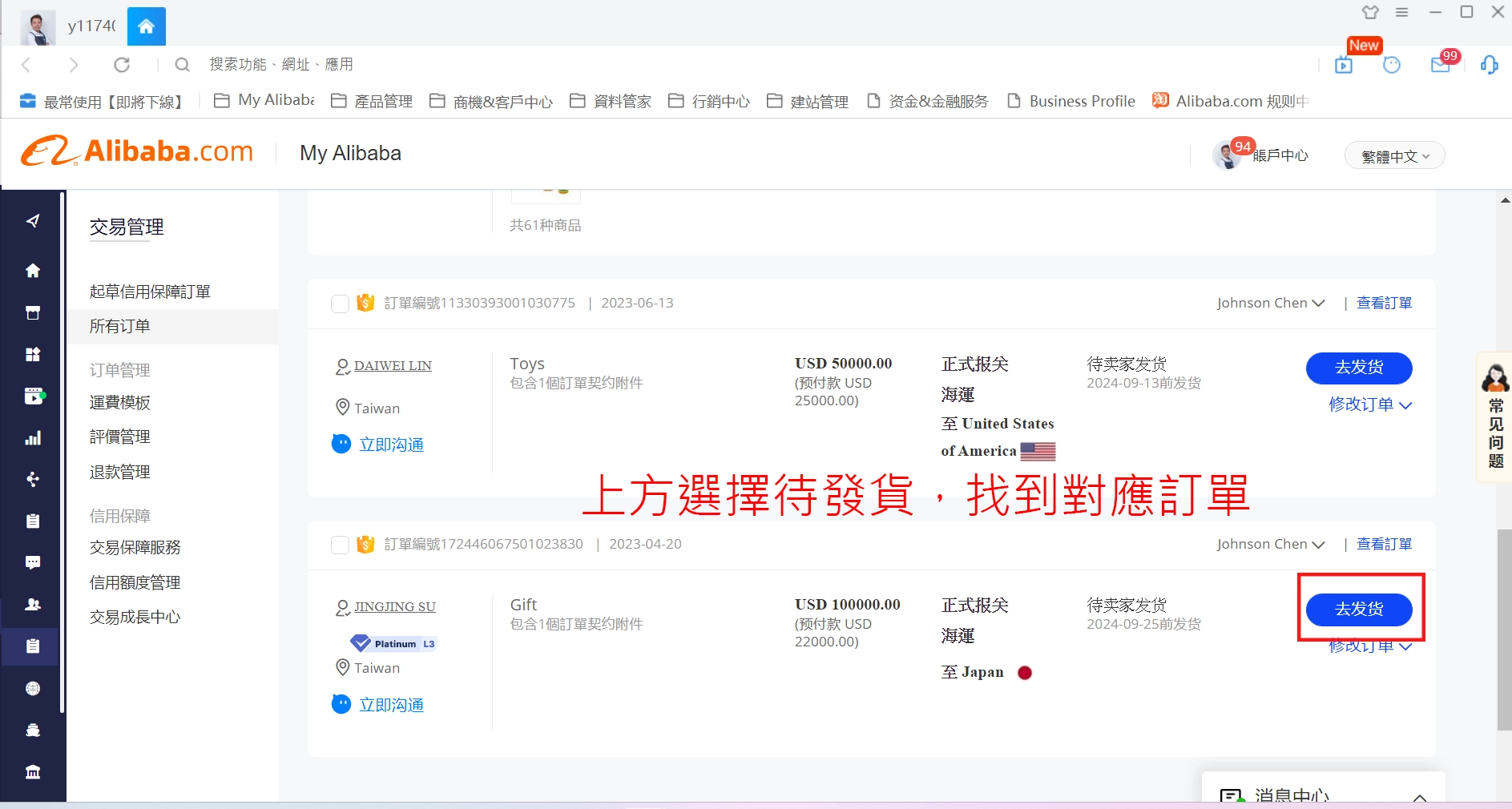Open the product grid icon in the sidebar

coord(33,354)
